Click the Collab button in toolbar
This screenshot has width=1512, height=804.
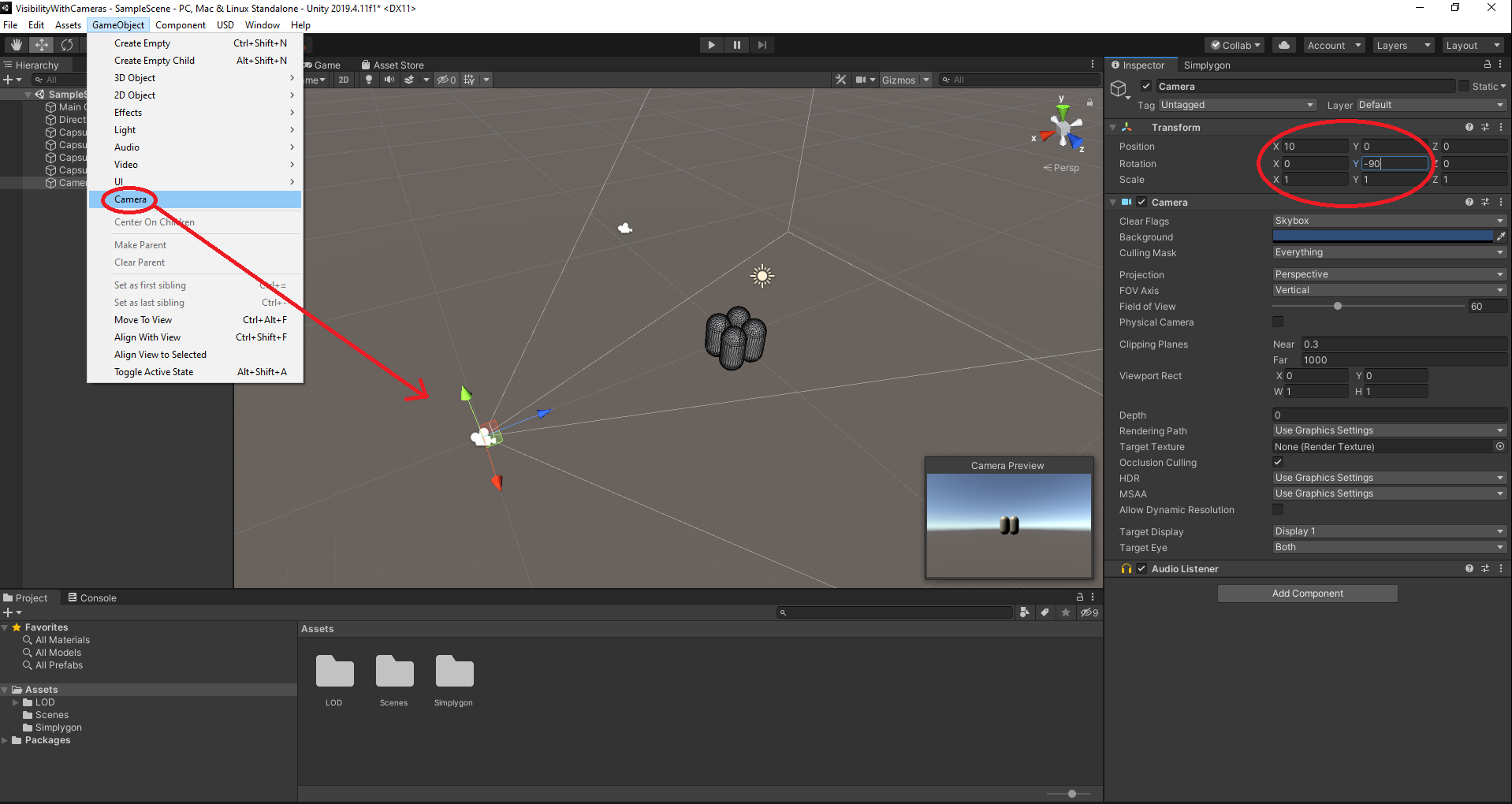click(x=1233, y=45)
